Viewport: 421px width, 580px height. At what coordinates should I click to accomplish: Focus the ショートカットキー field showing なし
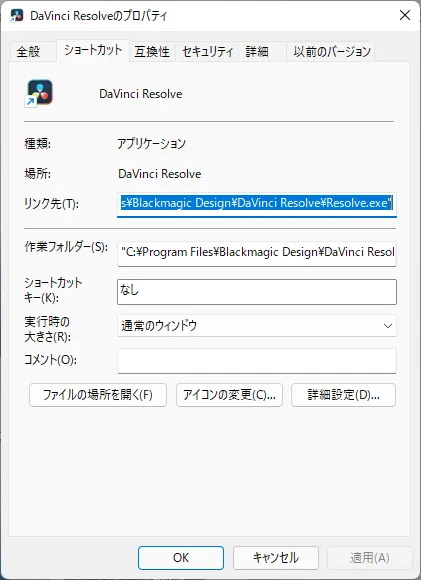pos(257,292)
